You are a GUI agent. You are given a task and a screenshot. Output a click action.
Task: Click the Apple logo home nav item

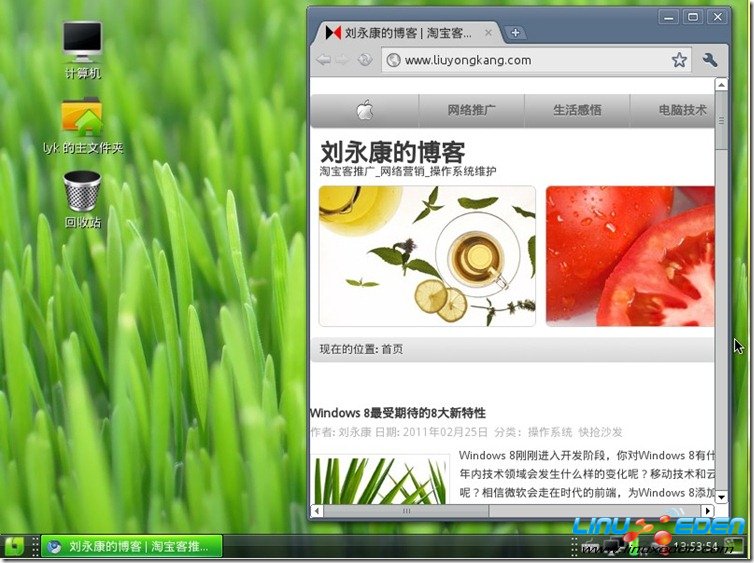pyautogui.click(x=364, y=110)
